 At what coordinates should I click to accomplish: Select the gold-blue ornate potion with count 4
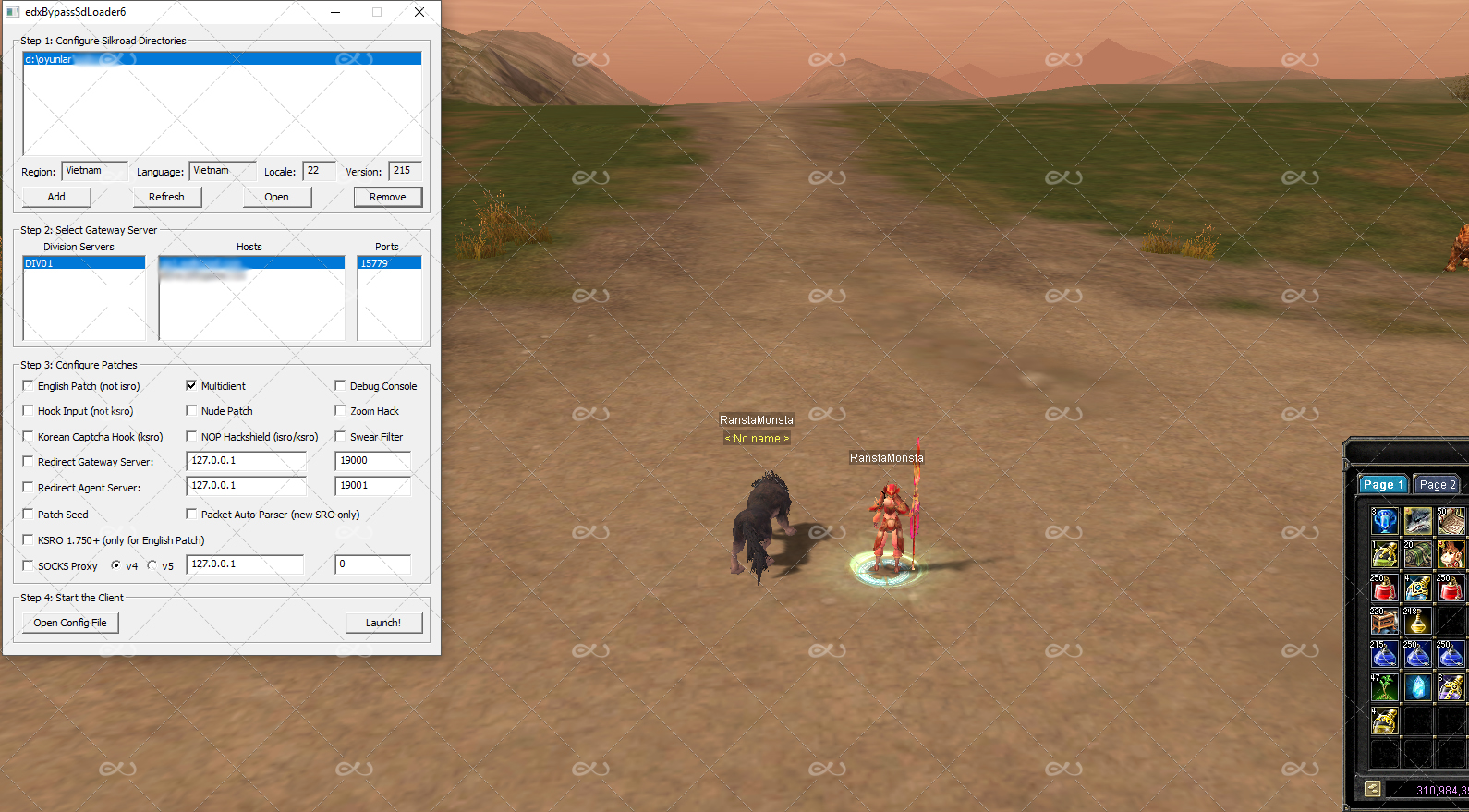click(1417, 588)
